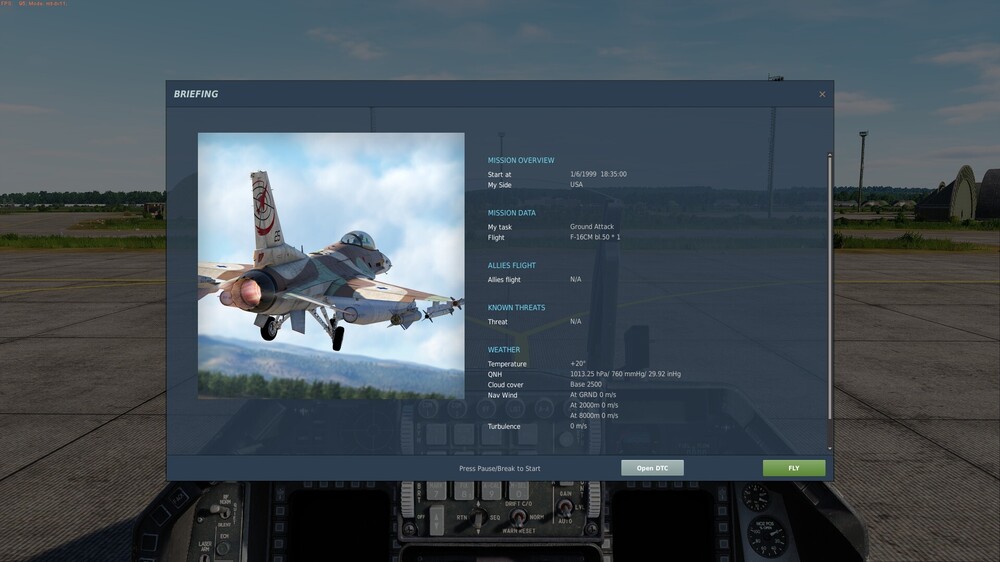
Task: Click the NOZ POS gauge
Action: coord(767,537)
